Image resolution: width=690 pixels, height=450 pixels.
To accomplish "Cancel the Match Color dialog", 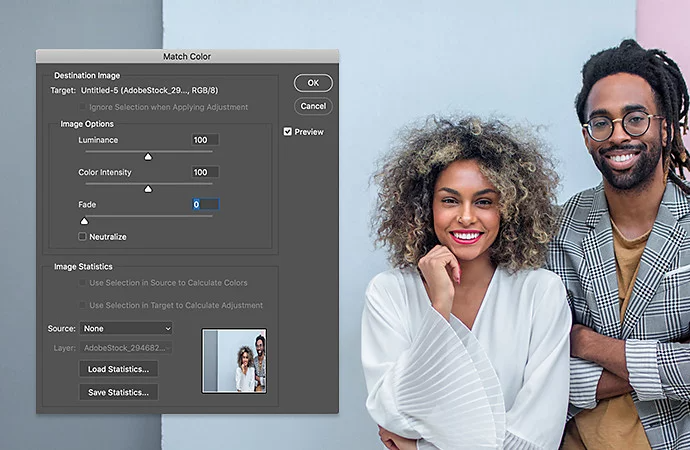I will [313, 106].
